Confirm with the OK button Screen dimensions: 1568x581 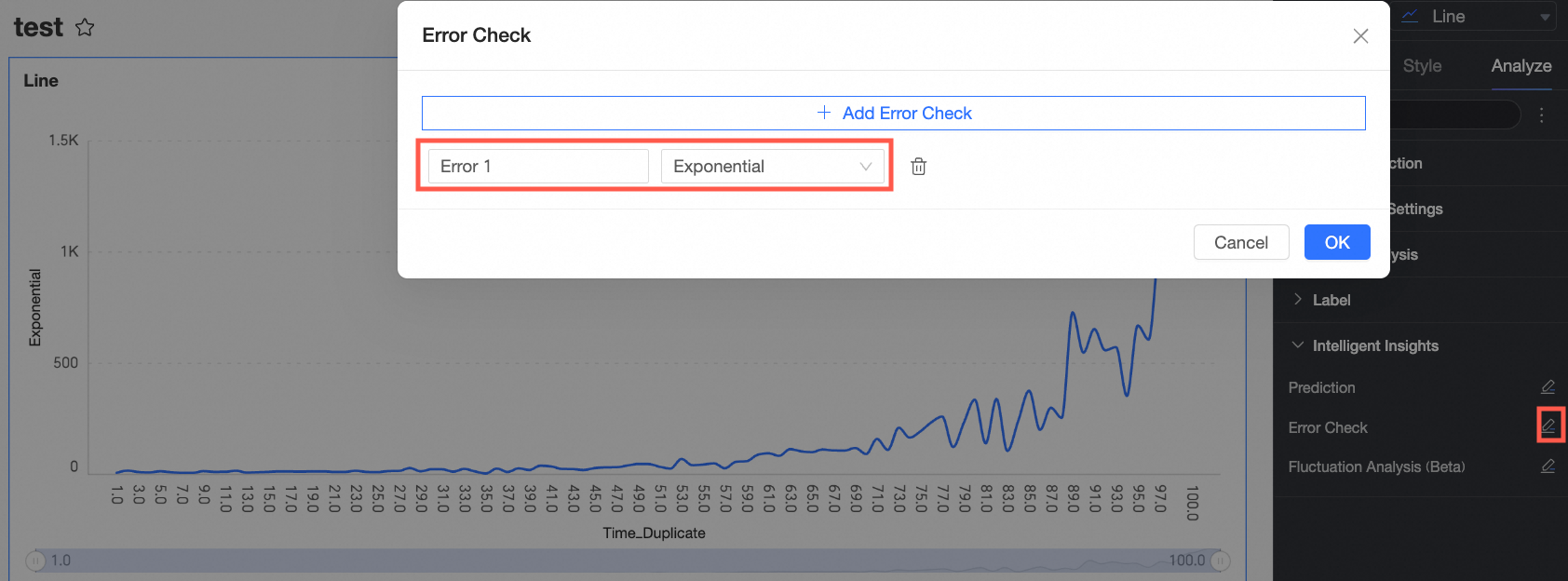pos(1337,242)
